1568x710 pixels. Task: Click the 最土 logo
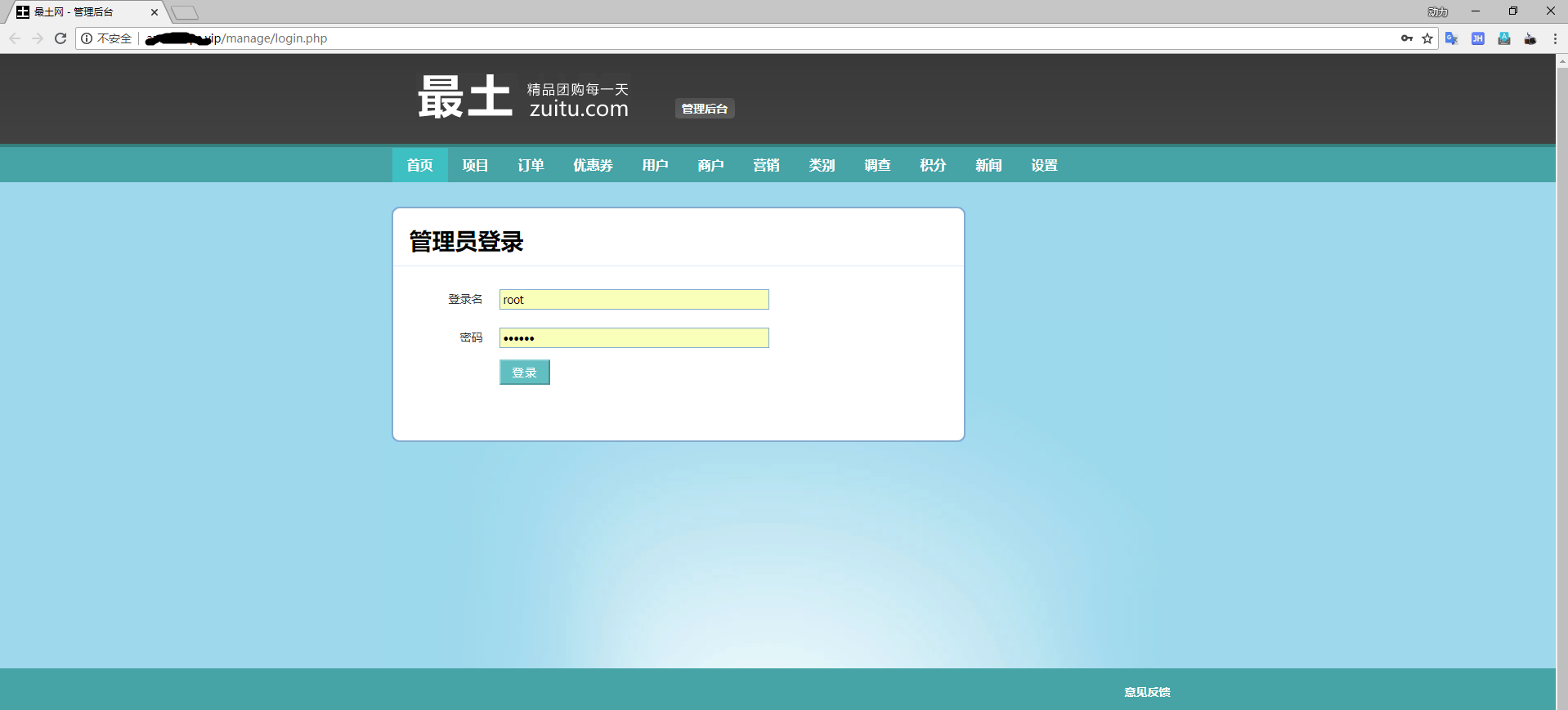(465, 96)
